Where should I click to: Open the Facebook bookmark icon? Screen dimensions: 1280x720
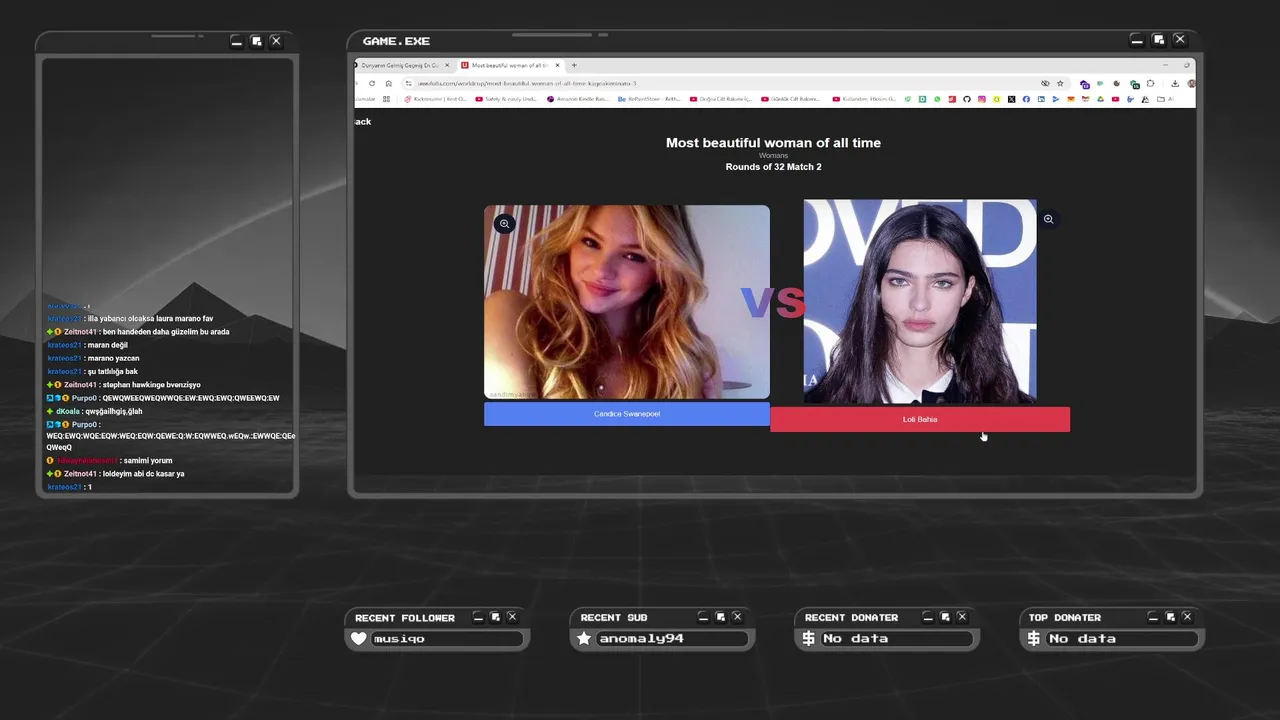(1026, 99)
